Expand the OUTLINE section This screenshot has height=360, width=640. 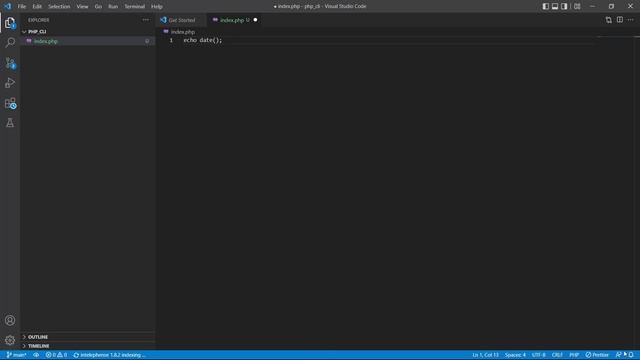[38, 337]
